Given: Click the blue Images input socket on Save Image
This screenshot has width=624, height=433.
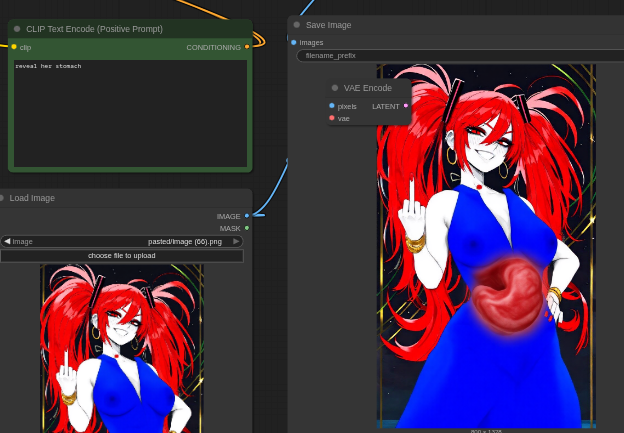Looking at the screenshot, I should [x=294, y=42].
